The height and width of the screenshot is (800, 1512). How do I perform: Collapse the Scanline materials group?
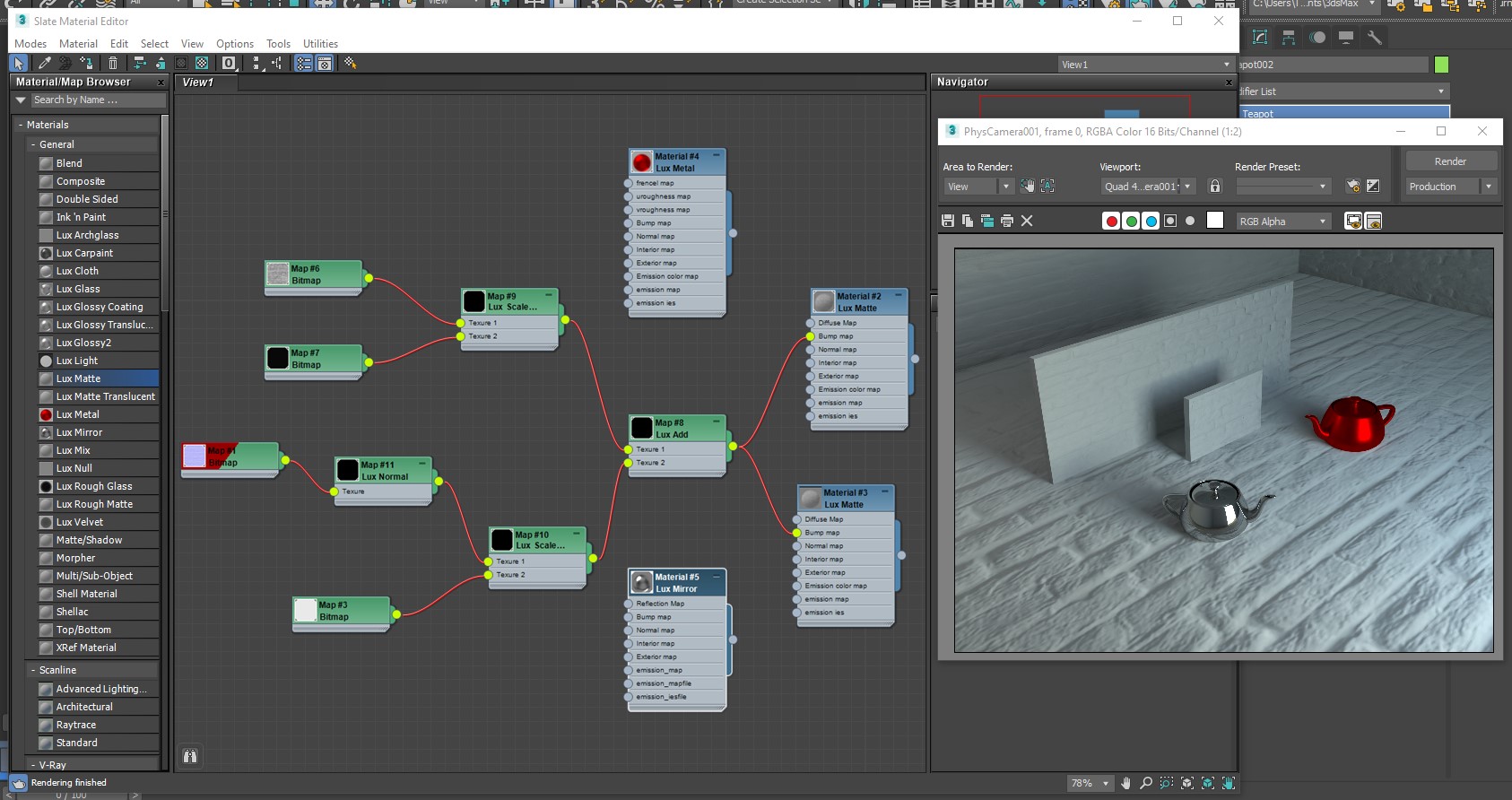33,670
